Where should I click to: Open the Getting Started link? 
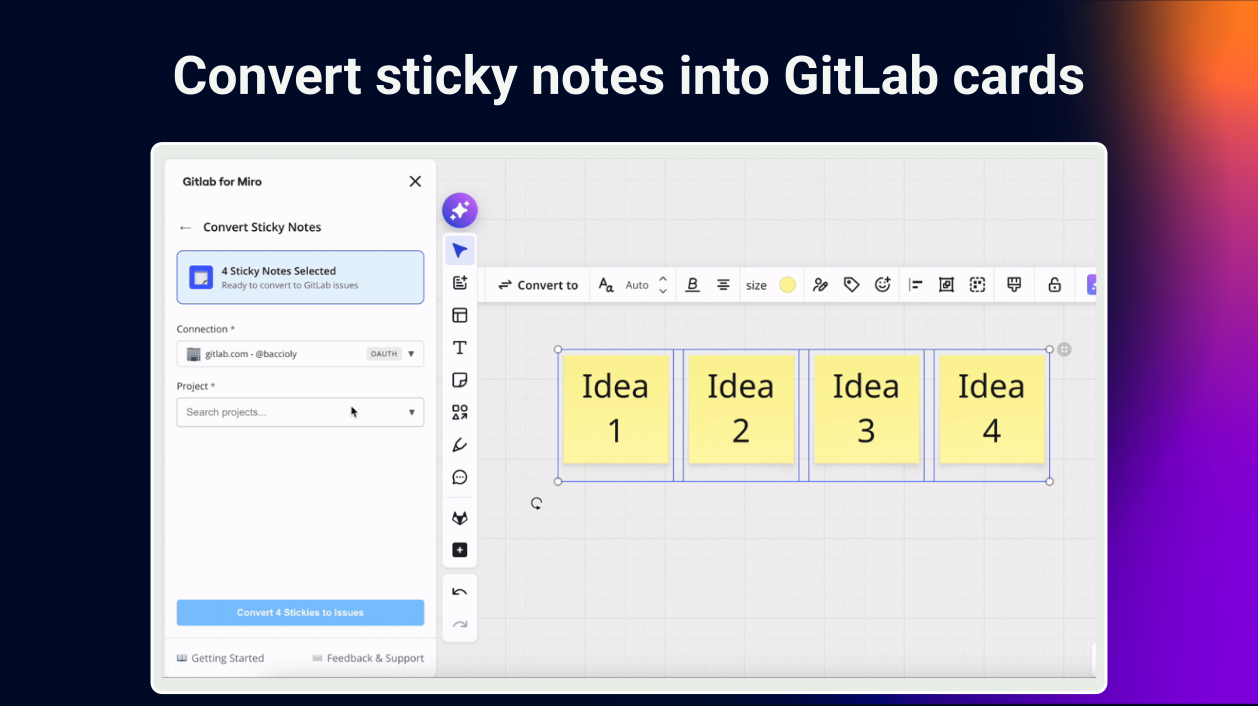(220, 658)
